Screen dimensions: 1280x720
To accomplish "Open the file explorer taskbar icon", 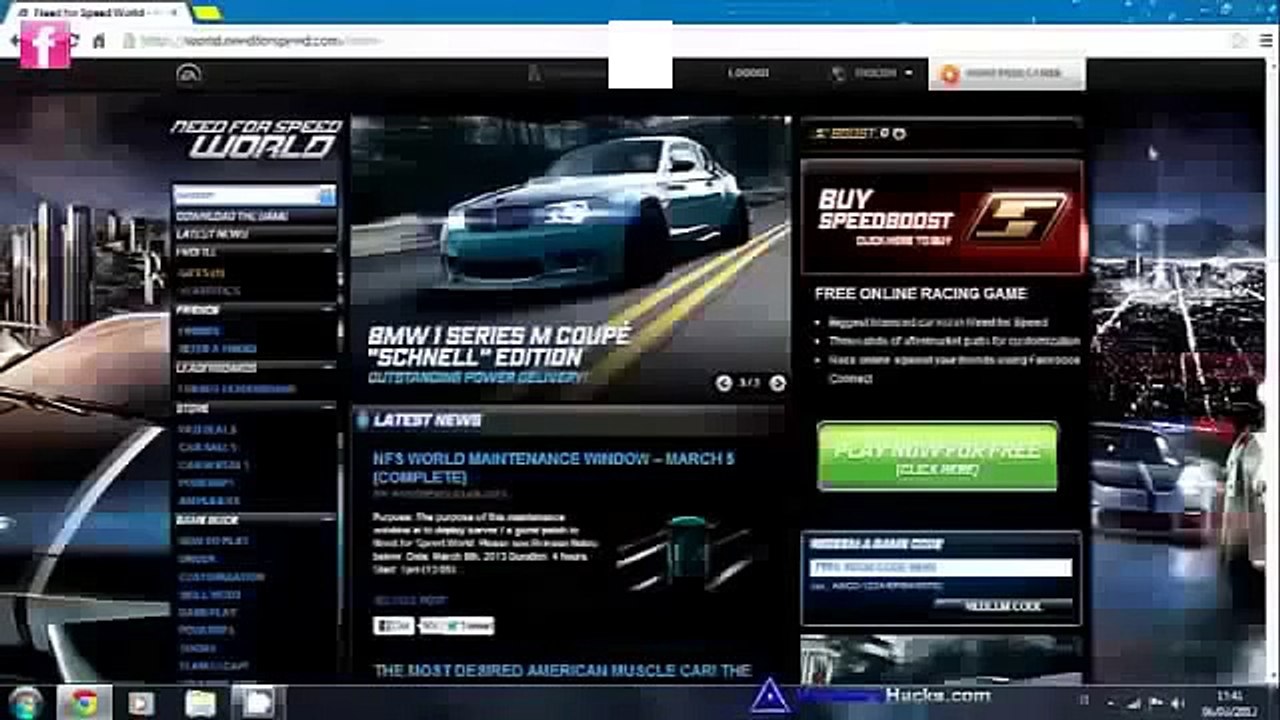I will tap(200, 703).
